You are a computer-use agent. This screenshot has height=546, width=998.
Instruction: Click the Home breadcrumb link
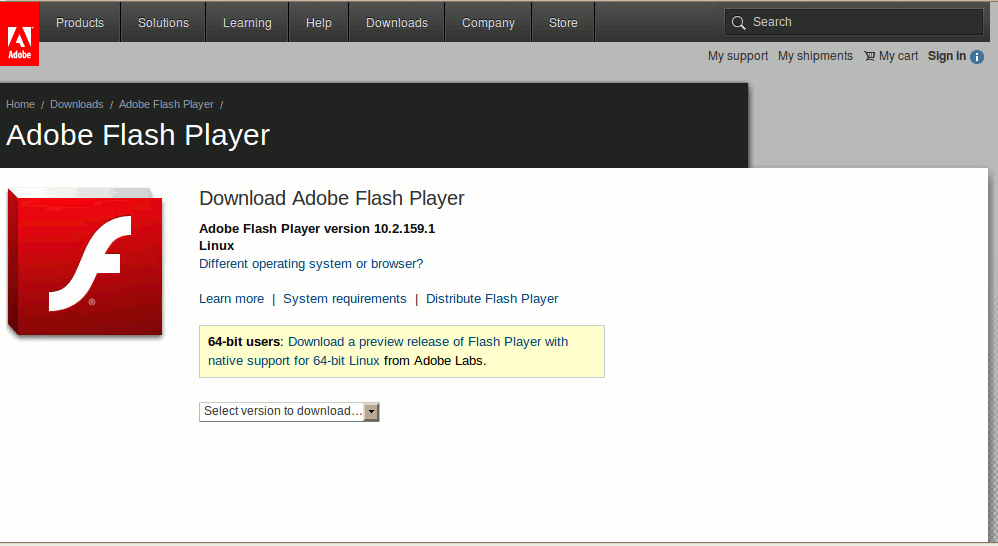(20, 104)
